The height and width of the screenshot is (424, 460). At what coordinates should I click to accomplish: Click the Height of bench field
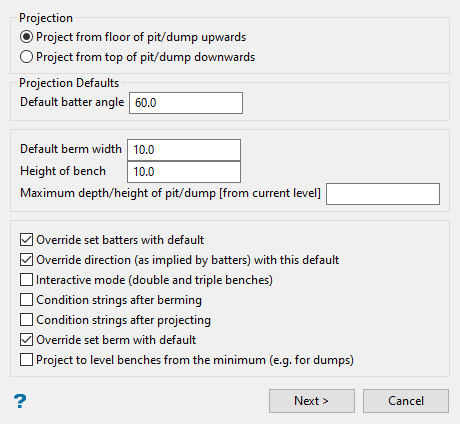[184, 172]
